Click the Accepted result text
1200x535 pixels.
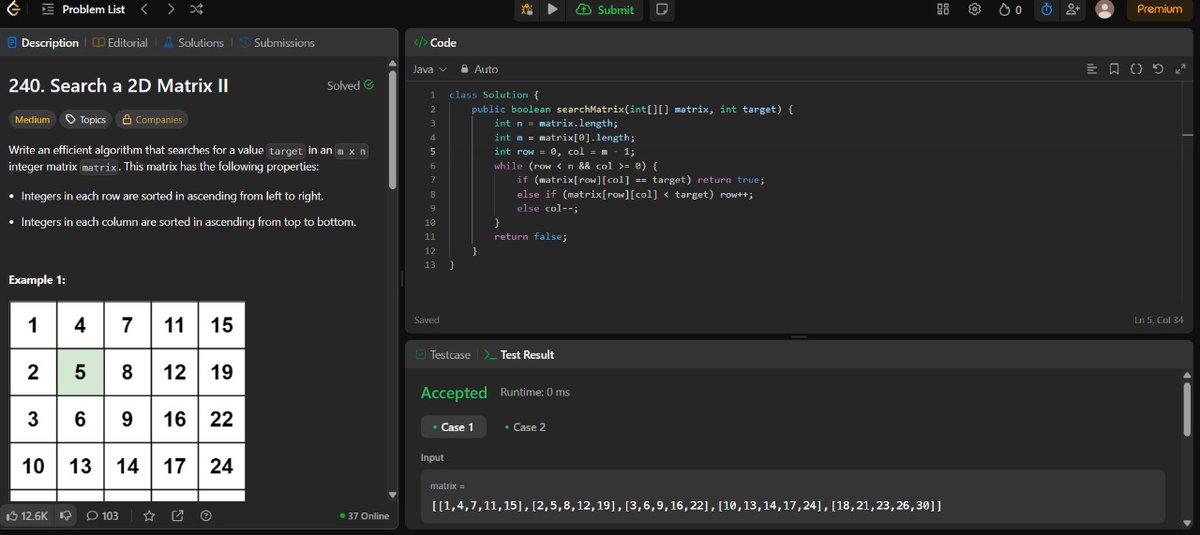click(x=454, y=393)
